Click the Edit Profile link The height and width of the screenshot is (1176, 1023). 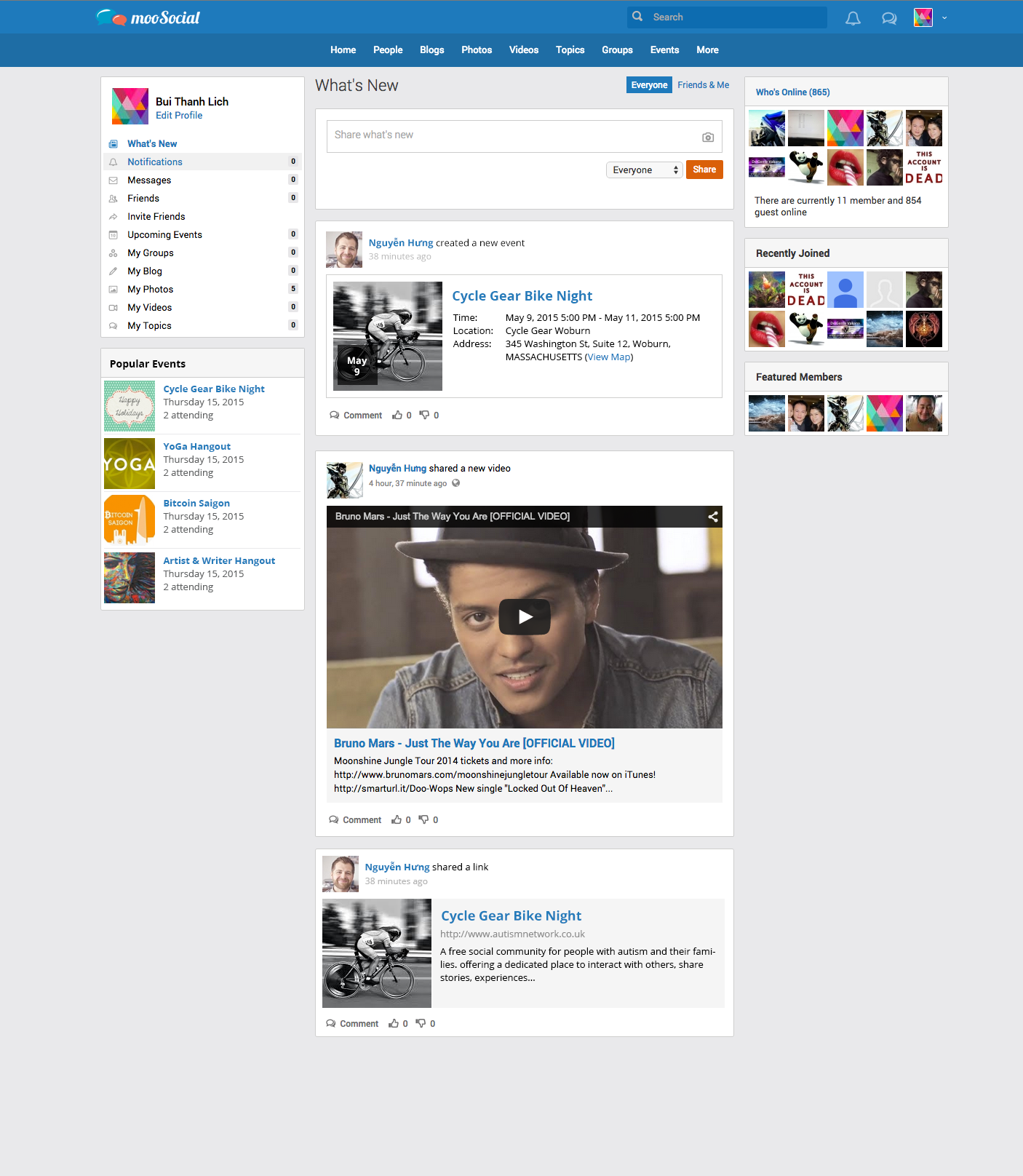[179, 115]
